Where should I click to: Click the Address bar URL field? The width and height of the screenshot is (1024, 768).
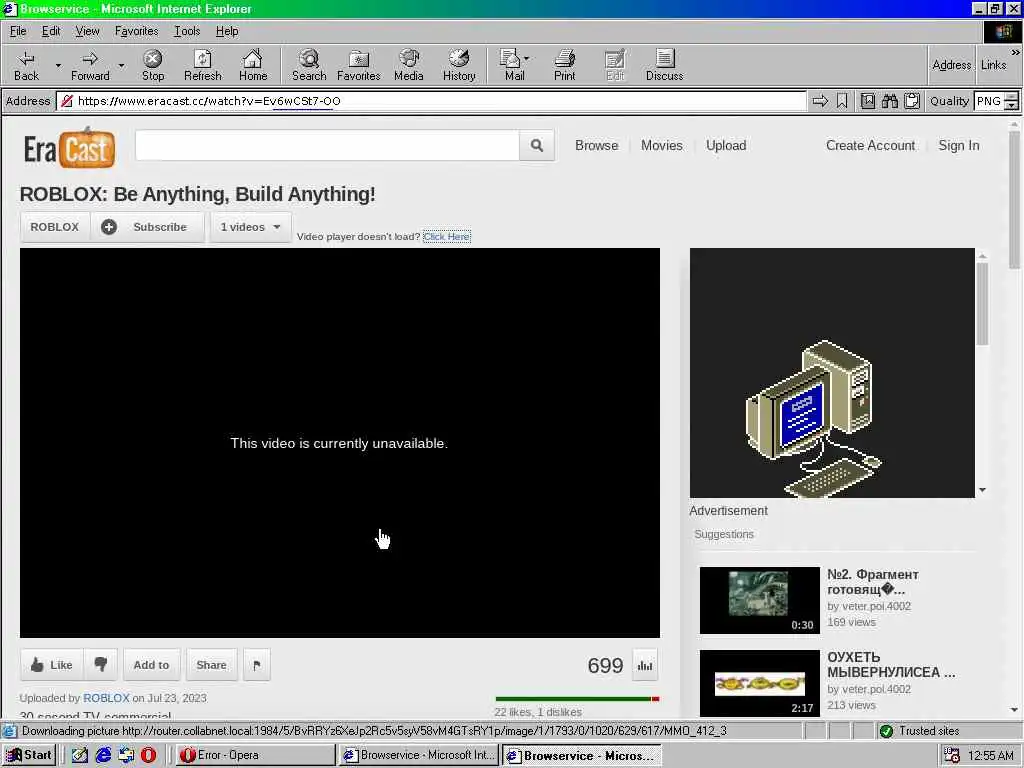pyautogui.click(x=431, y=101)
